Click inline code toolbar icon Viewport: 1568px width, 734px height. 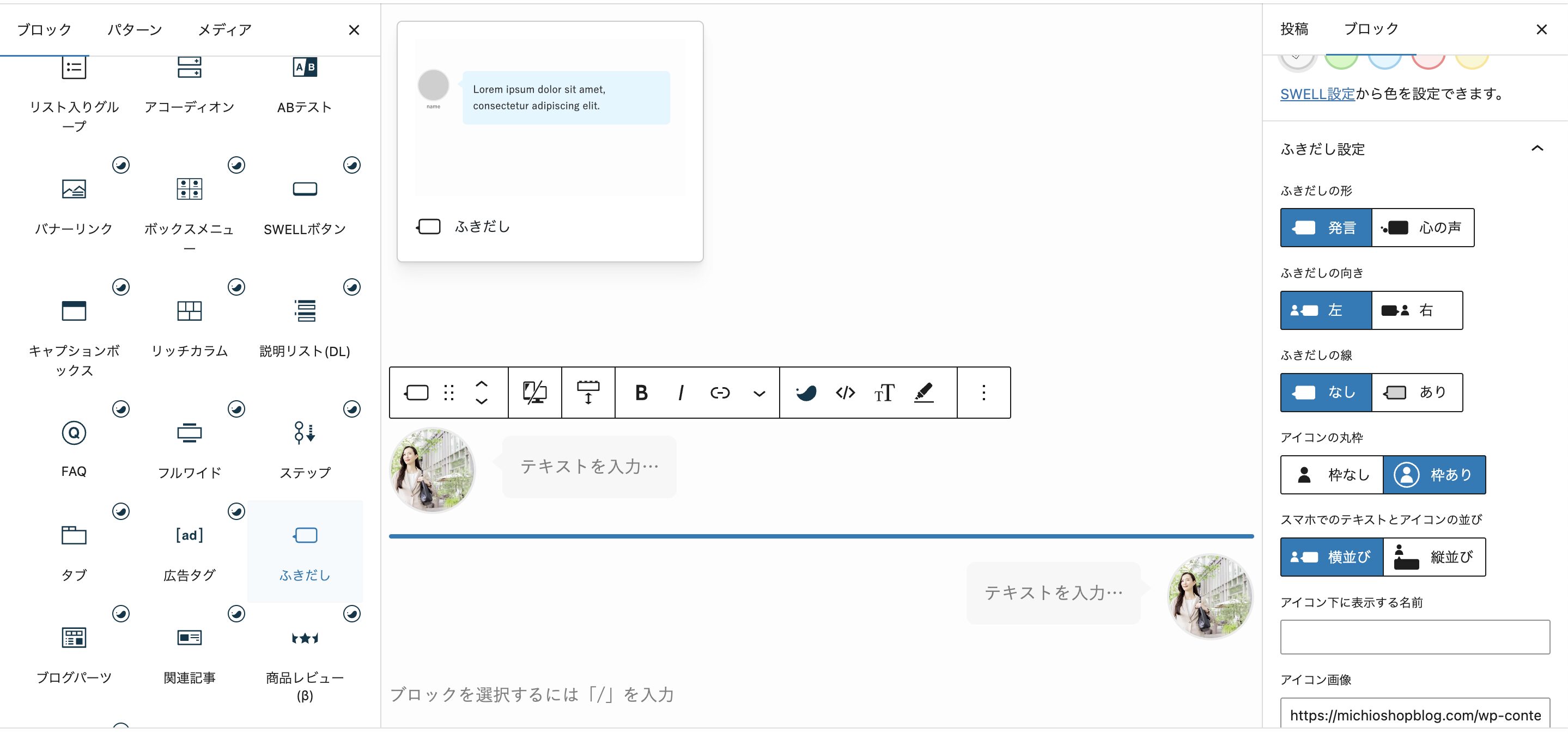[845, 393]
